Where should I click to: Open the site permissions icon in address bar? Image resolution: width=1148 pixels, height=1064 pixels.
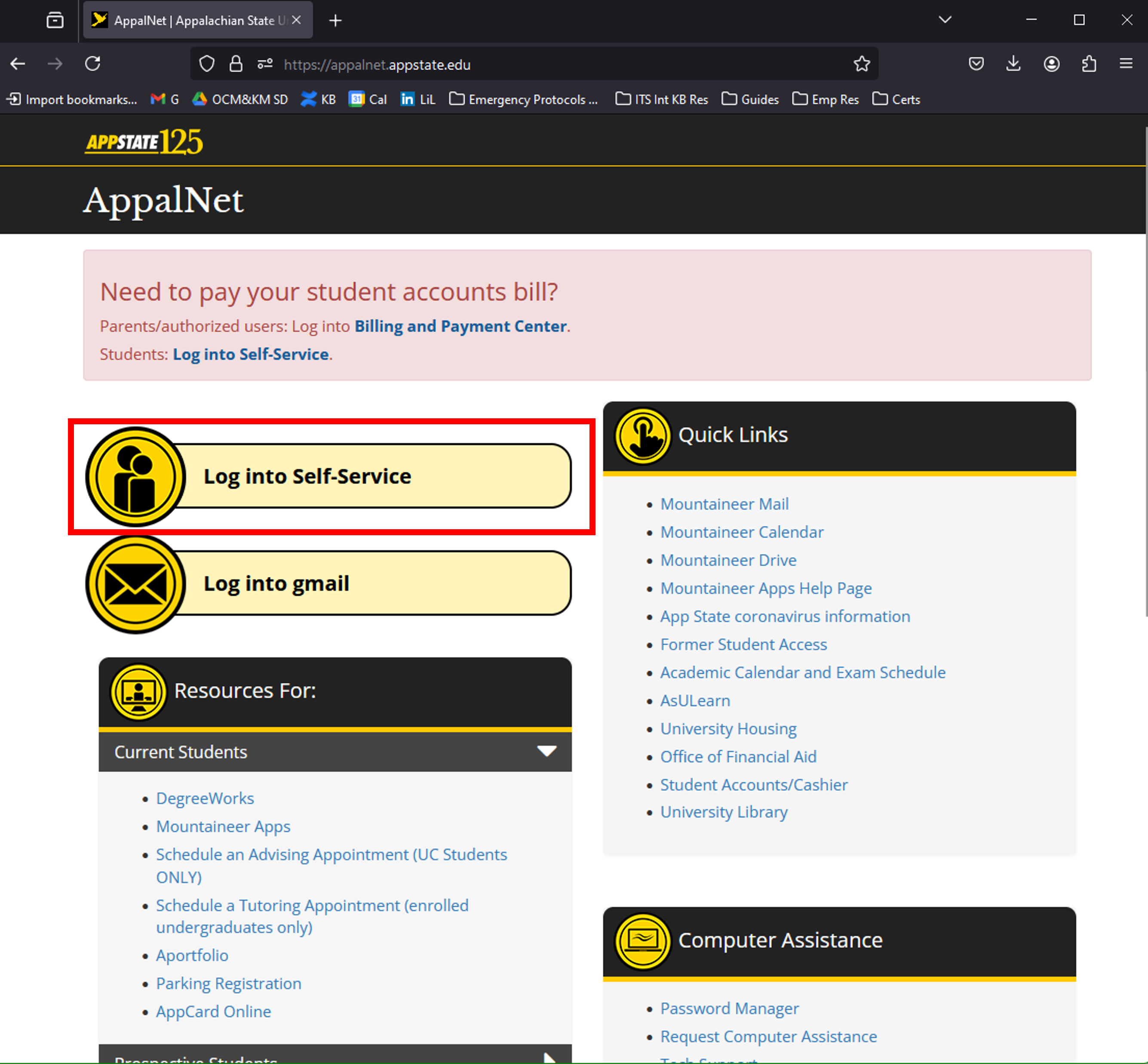coord(265,64)
